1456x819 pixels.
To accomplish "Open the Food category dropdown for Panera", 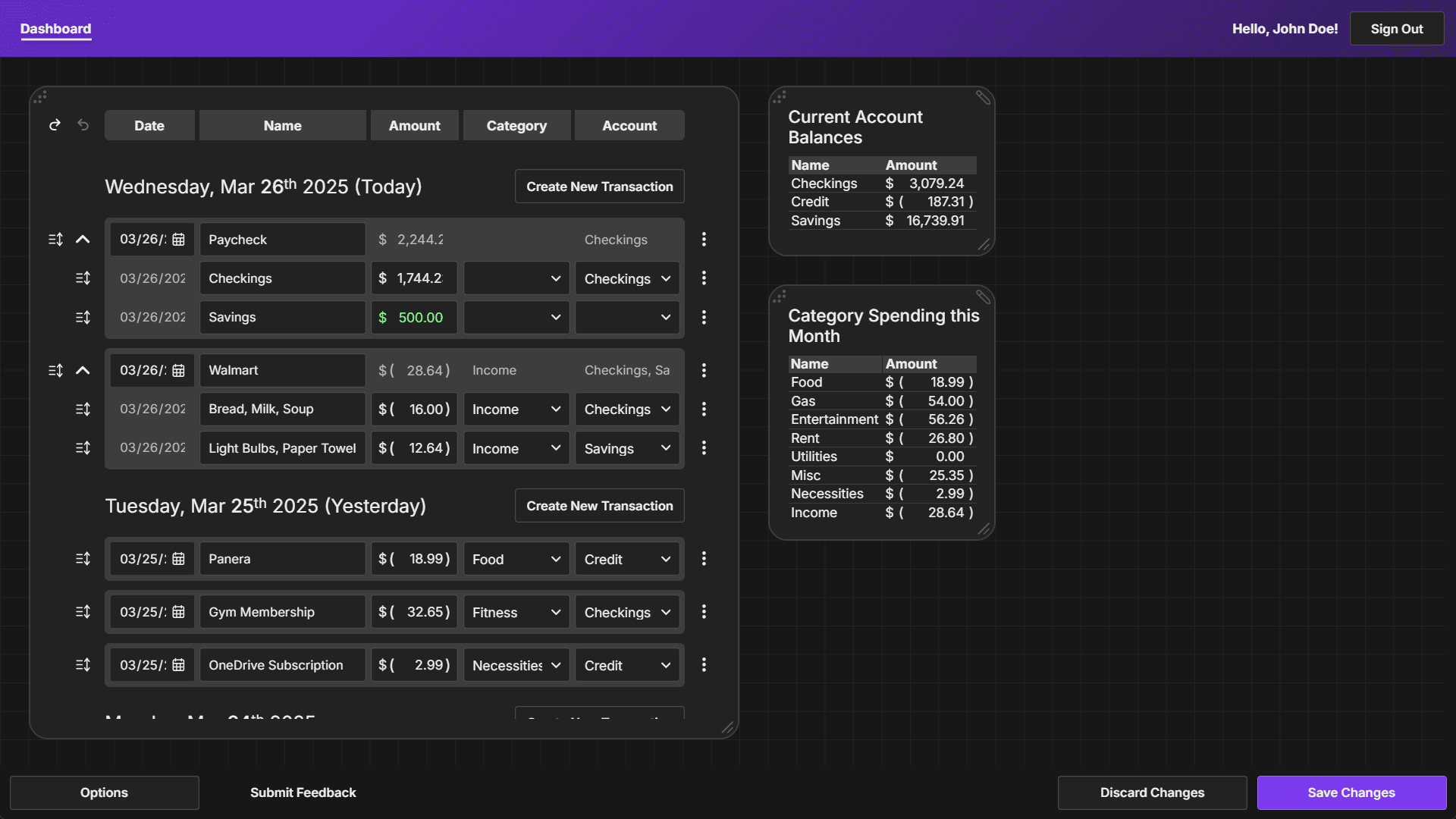I will click(x=516, y=559).
